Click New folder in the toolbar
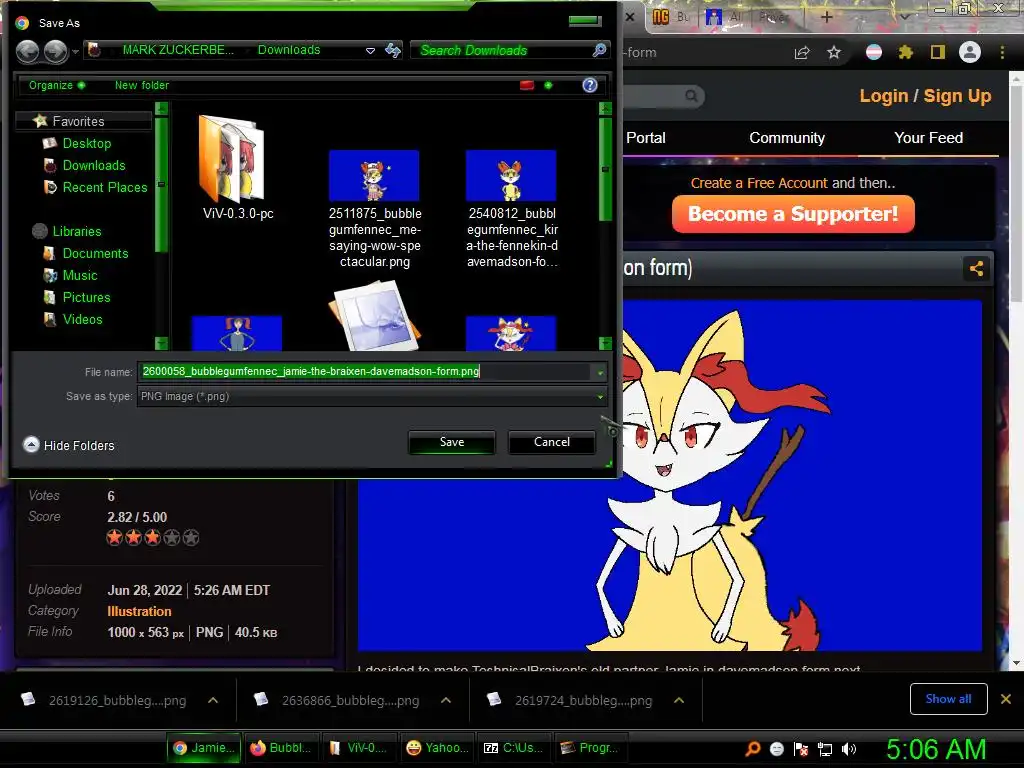 [142, 85]
